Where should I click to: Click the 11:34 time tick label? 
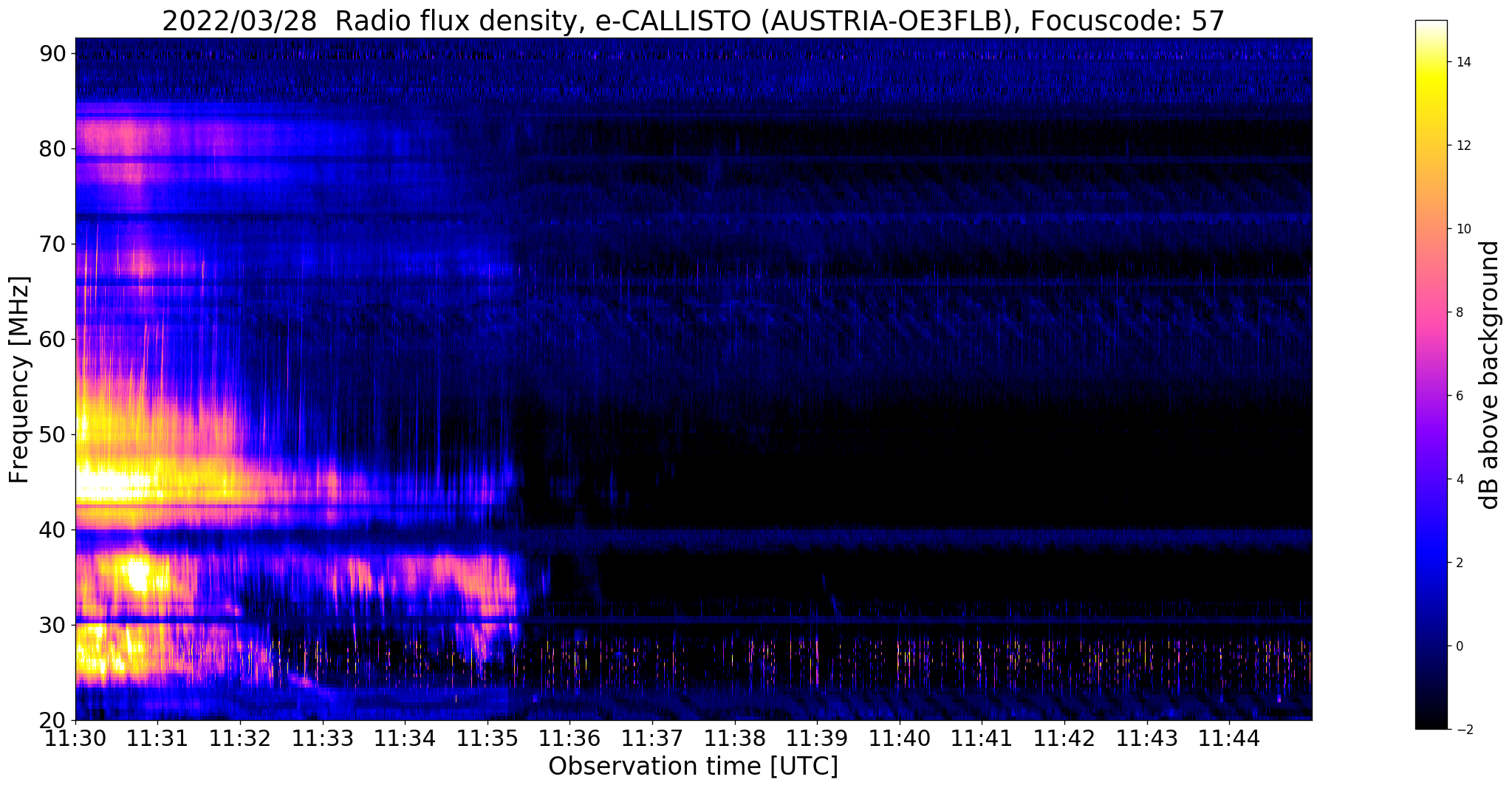pyautogui.click(x=405, y=739)
